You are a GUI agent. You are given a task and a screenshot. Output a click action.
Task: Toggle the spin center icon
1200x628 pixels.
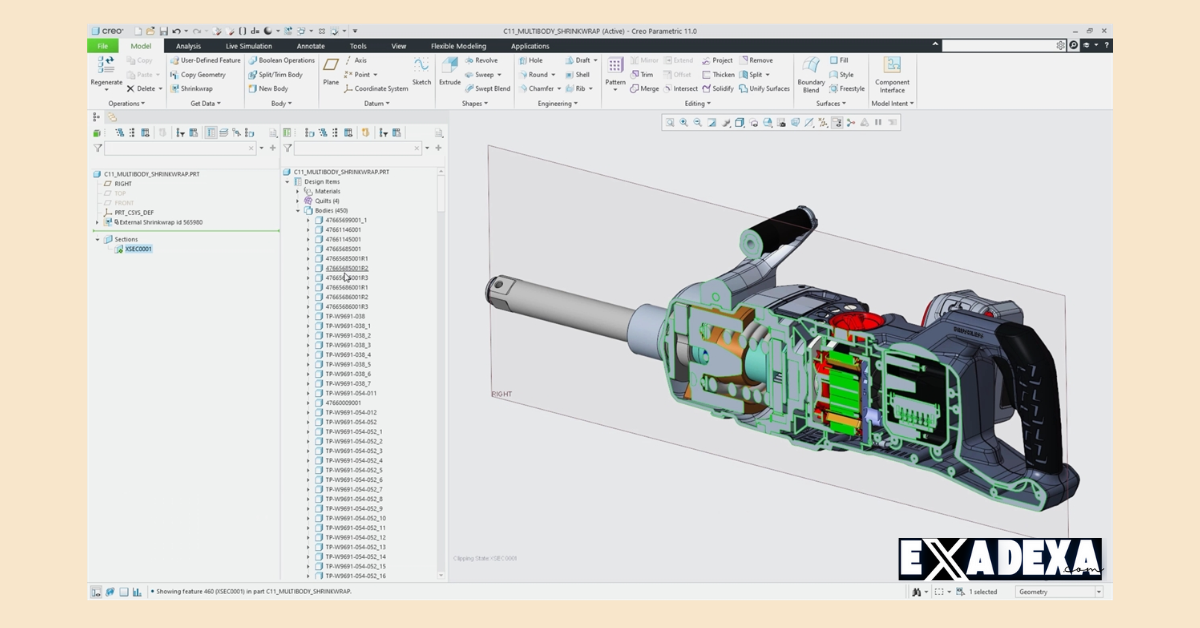pos(850,124)
